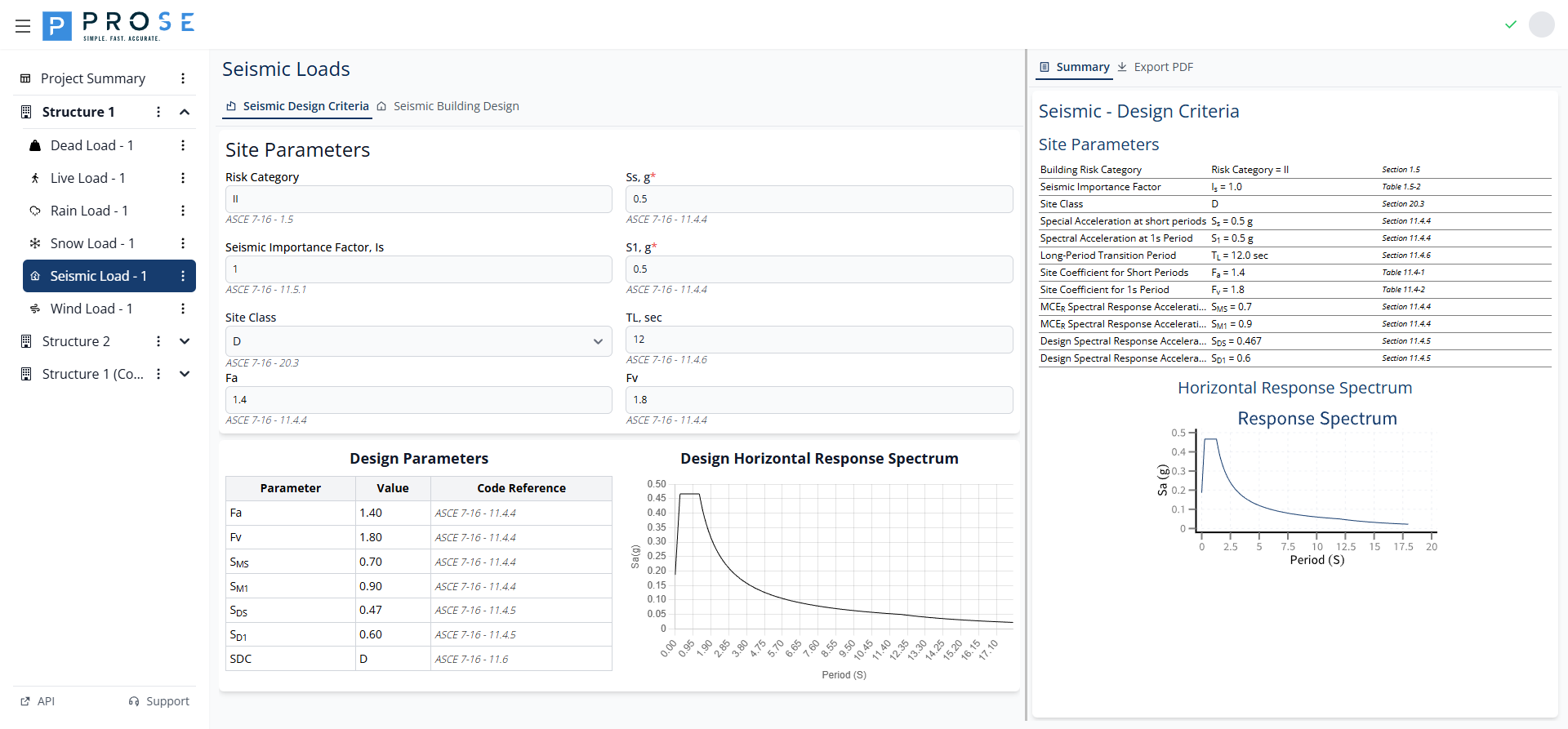Screen dimensions: 1568x729
Task: Open the hamburger navigation menu
Action: (x=23, y=26)
